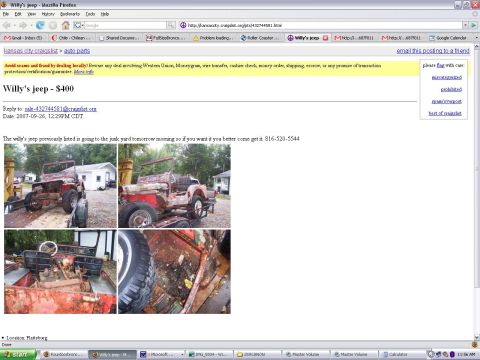Flag posting as prohibited
Image resolution: width=480 pixels, height=360 pixels.
point(451,89)
